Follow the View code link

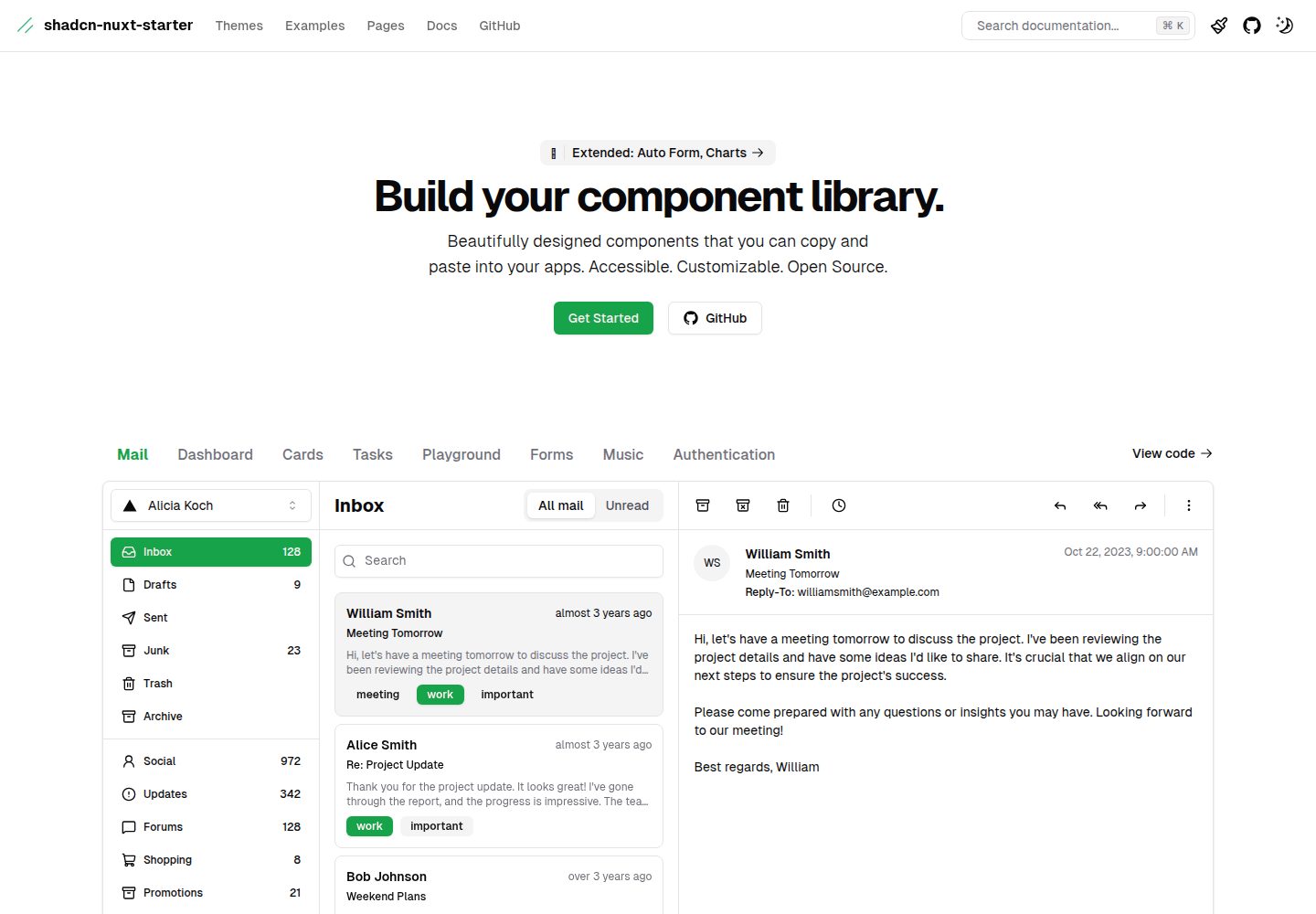1173,453
